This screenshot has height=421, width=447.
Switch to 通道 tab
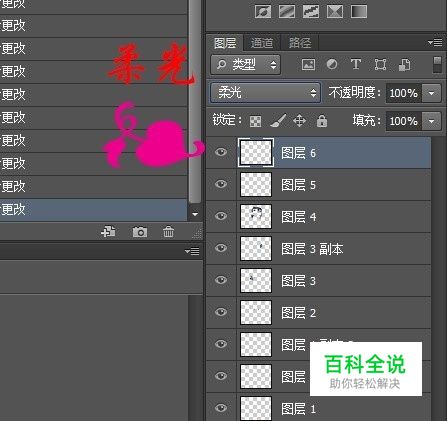[x=262, y=43]
